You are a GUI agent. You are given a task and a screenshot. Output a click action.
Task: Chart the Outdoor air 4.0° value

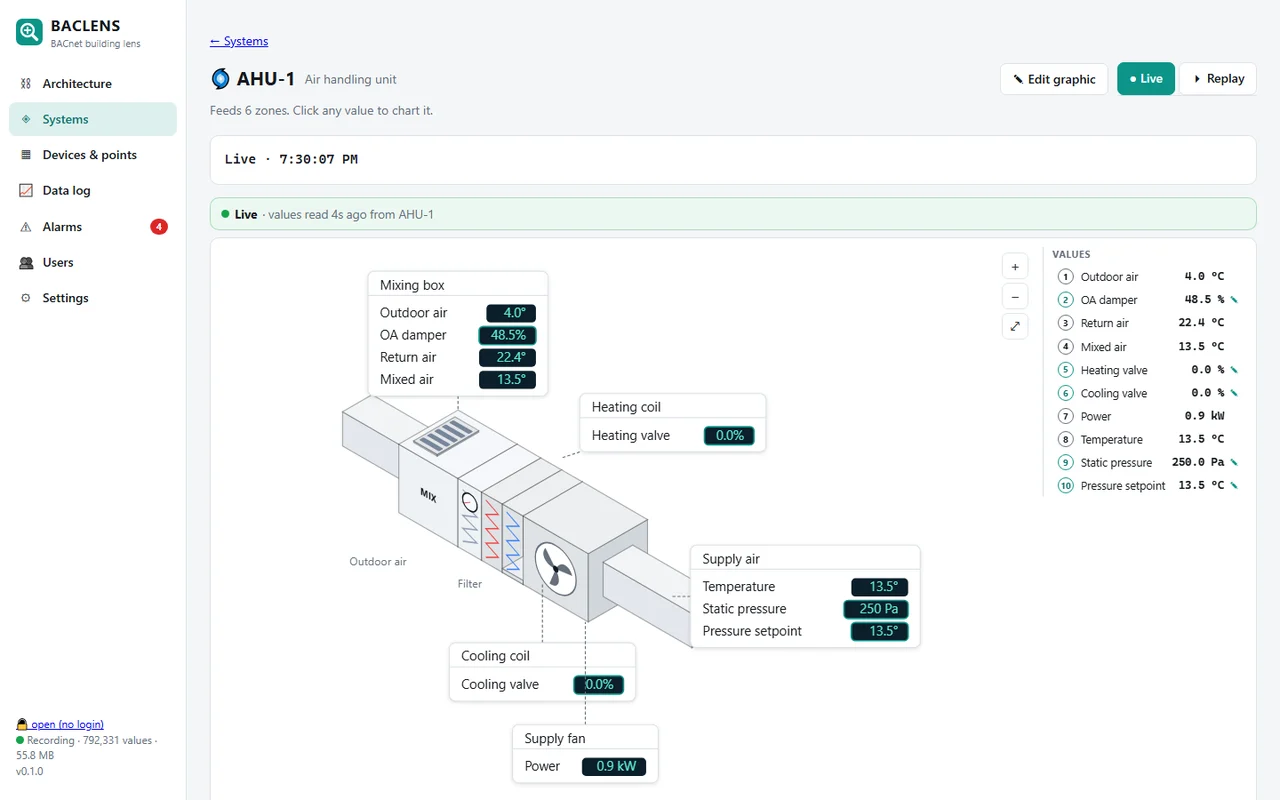tap(511, 313)
